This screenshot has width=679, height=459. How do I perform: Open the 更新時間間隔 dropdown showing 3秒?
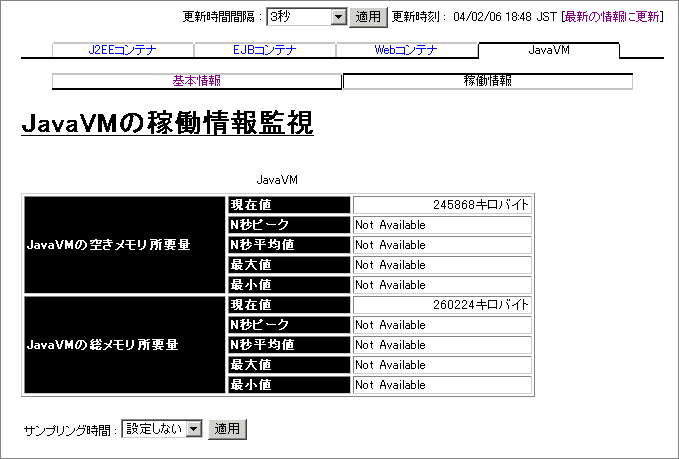tap(306, 17)
